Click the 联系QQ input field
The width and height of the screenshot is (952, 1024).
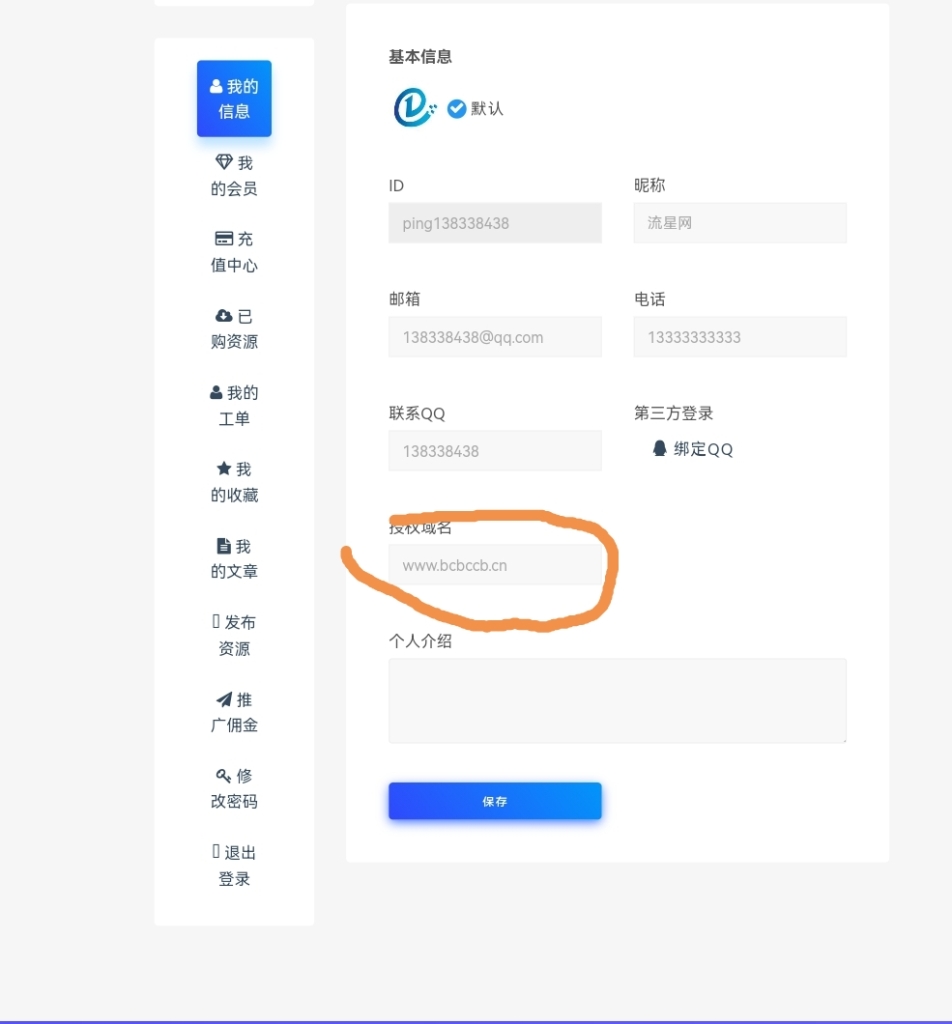(495, 451)
